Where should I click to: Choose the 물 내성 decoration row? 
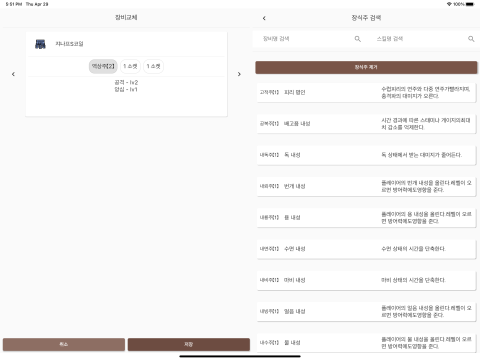(366, 343)
